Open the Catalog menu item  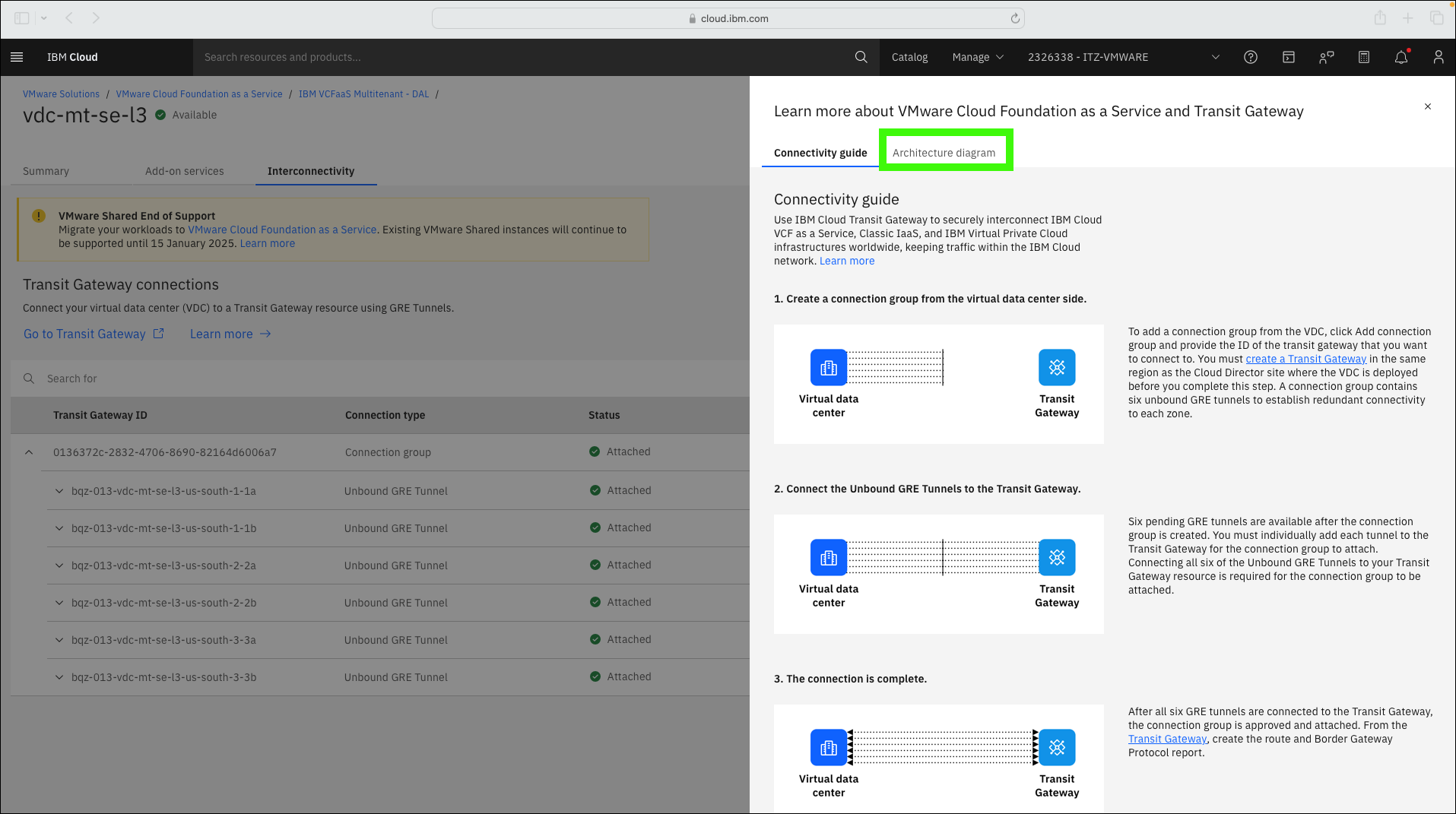(909, 57)
